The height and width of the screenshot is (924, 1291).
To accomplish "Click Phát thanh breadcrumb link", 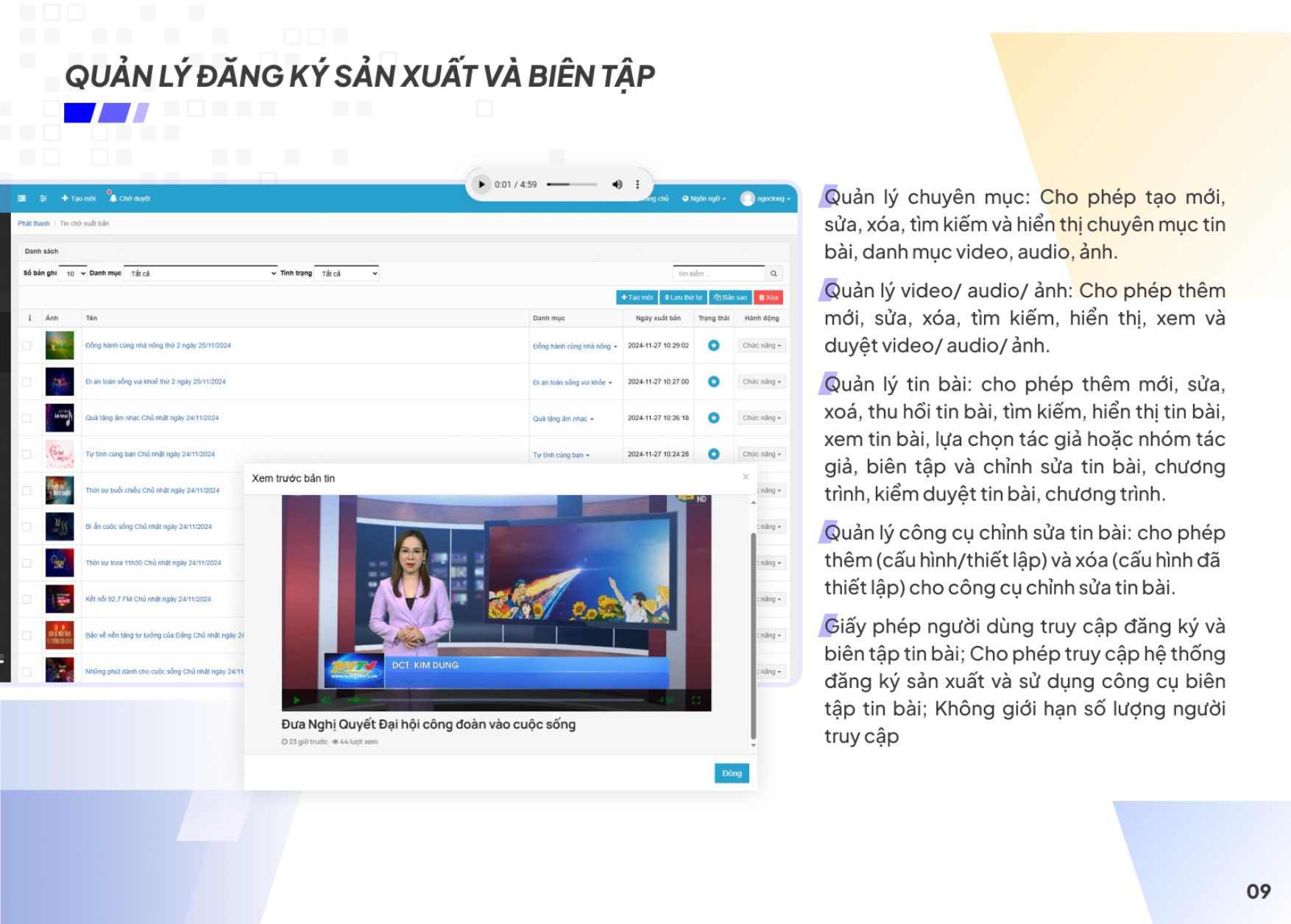I will click(x=34, y=224).
